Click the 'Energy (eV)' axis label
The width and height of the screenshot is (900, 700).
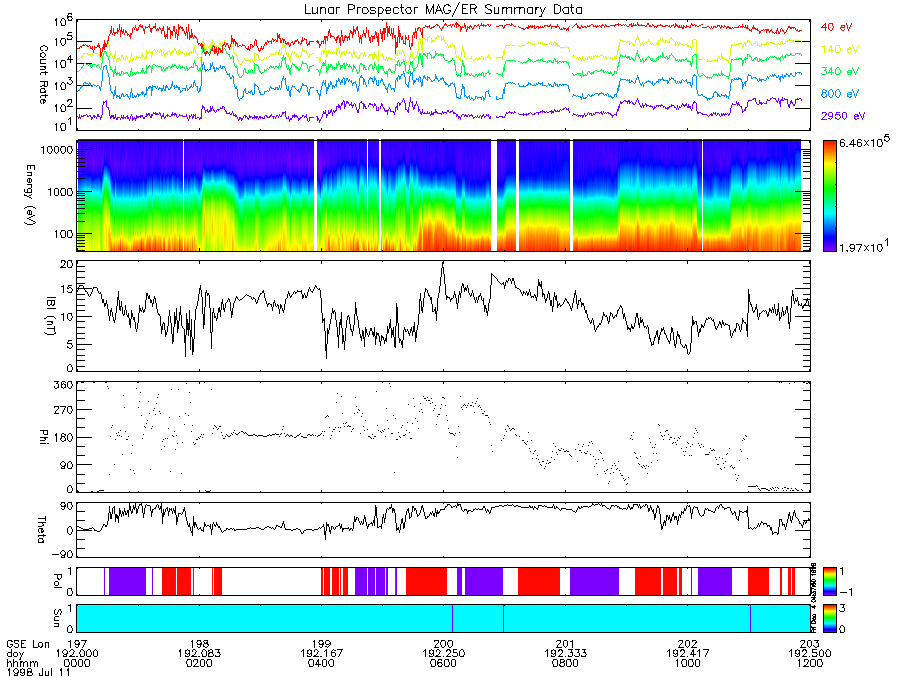click(x=30, y=195)
